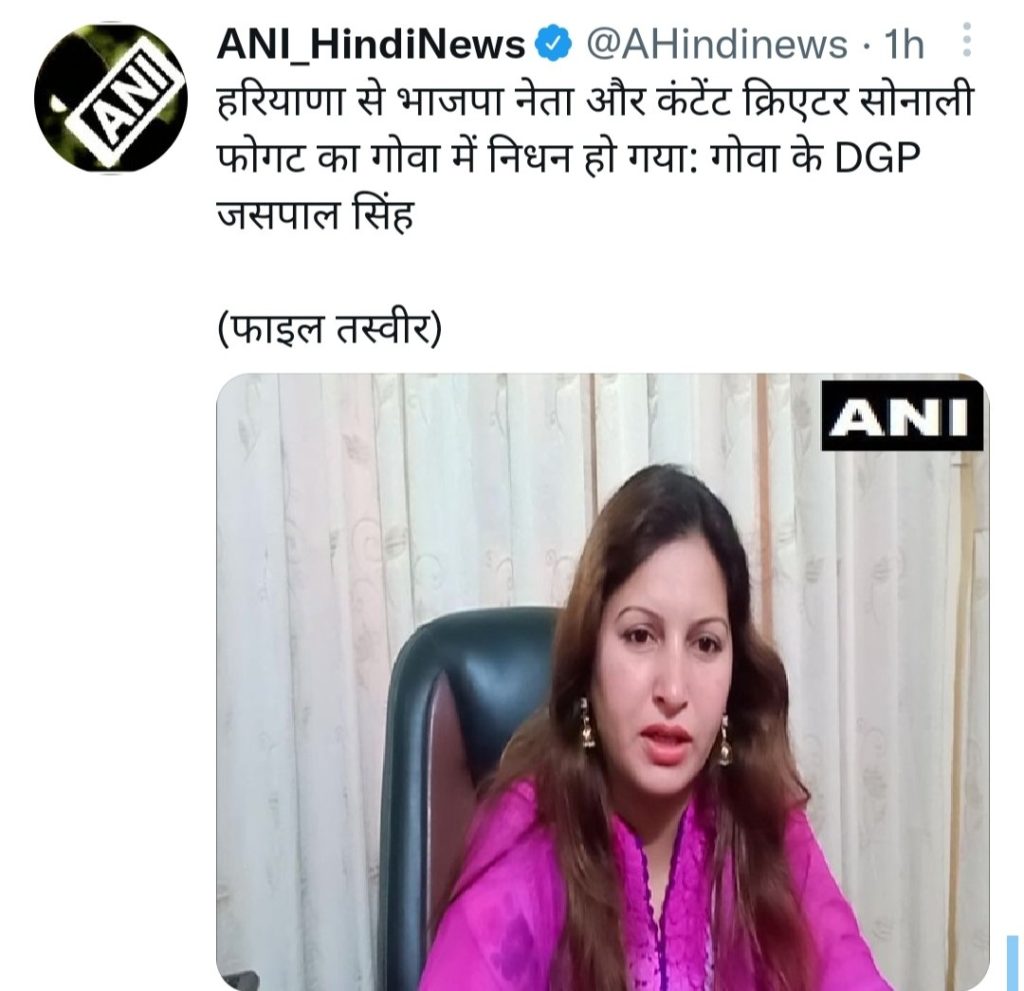
Task: Click the जसपाल सिंह text line
Action: (x=315, y=213)
